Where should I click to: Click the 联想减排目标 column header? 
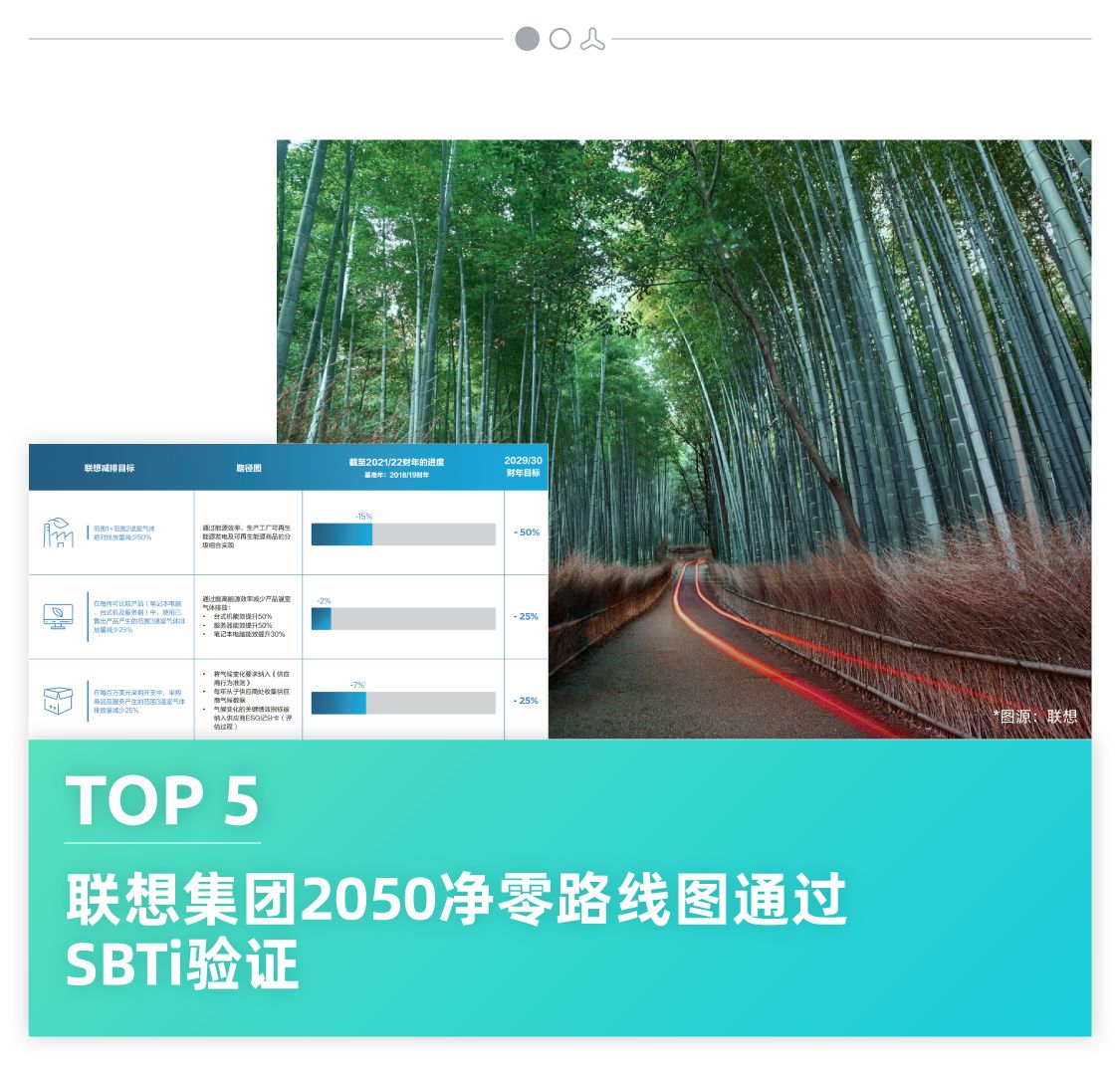(x=110, y=468)
